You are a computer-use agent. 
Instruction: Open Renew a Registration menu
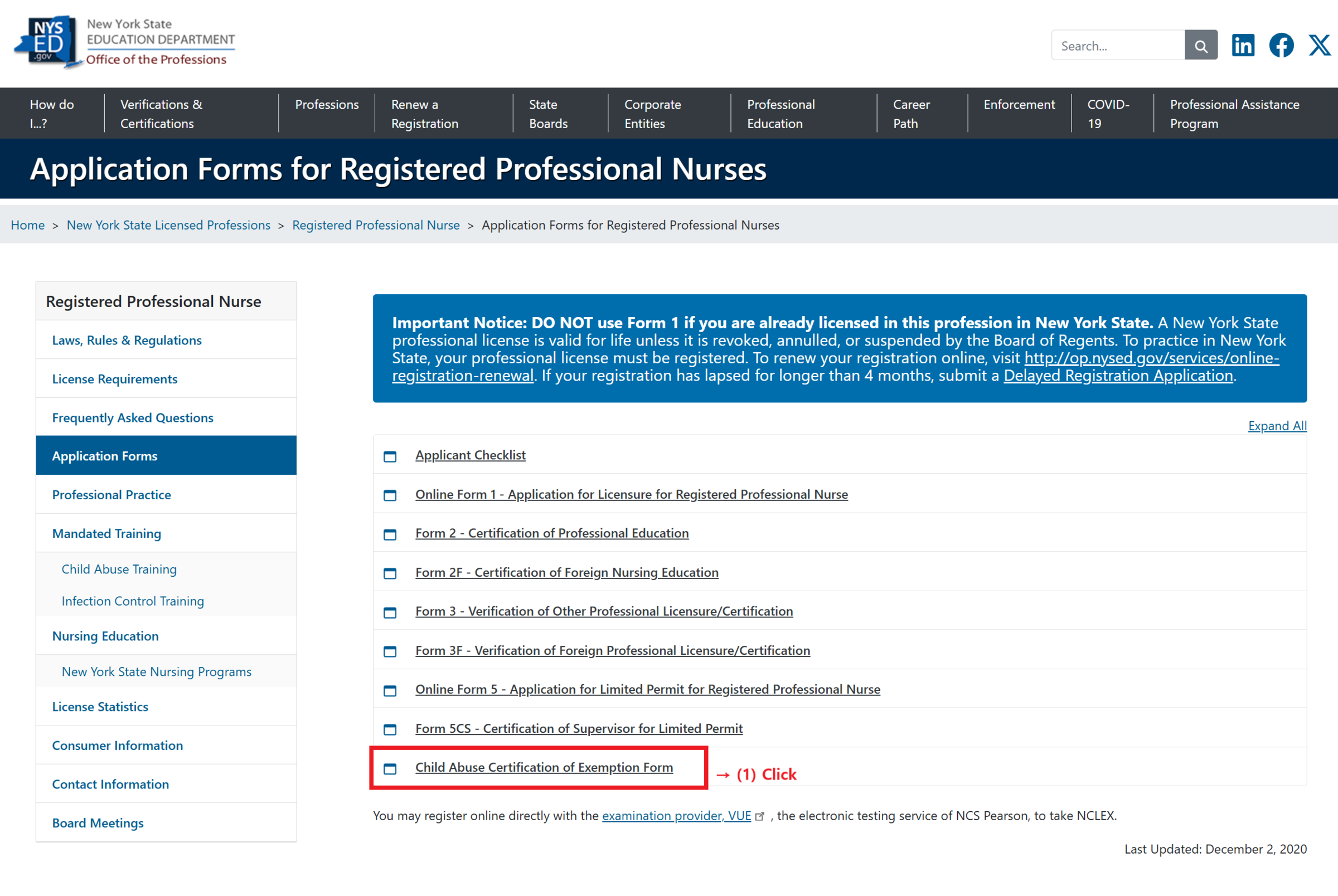425,113
